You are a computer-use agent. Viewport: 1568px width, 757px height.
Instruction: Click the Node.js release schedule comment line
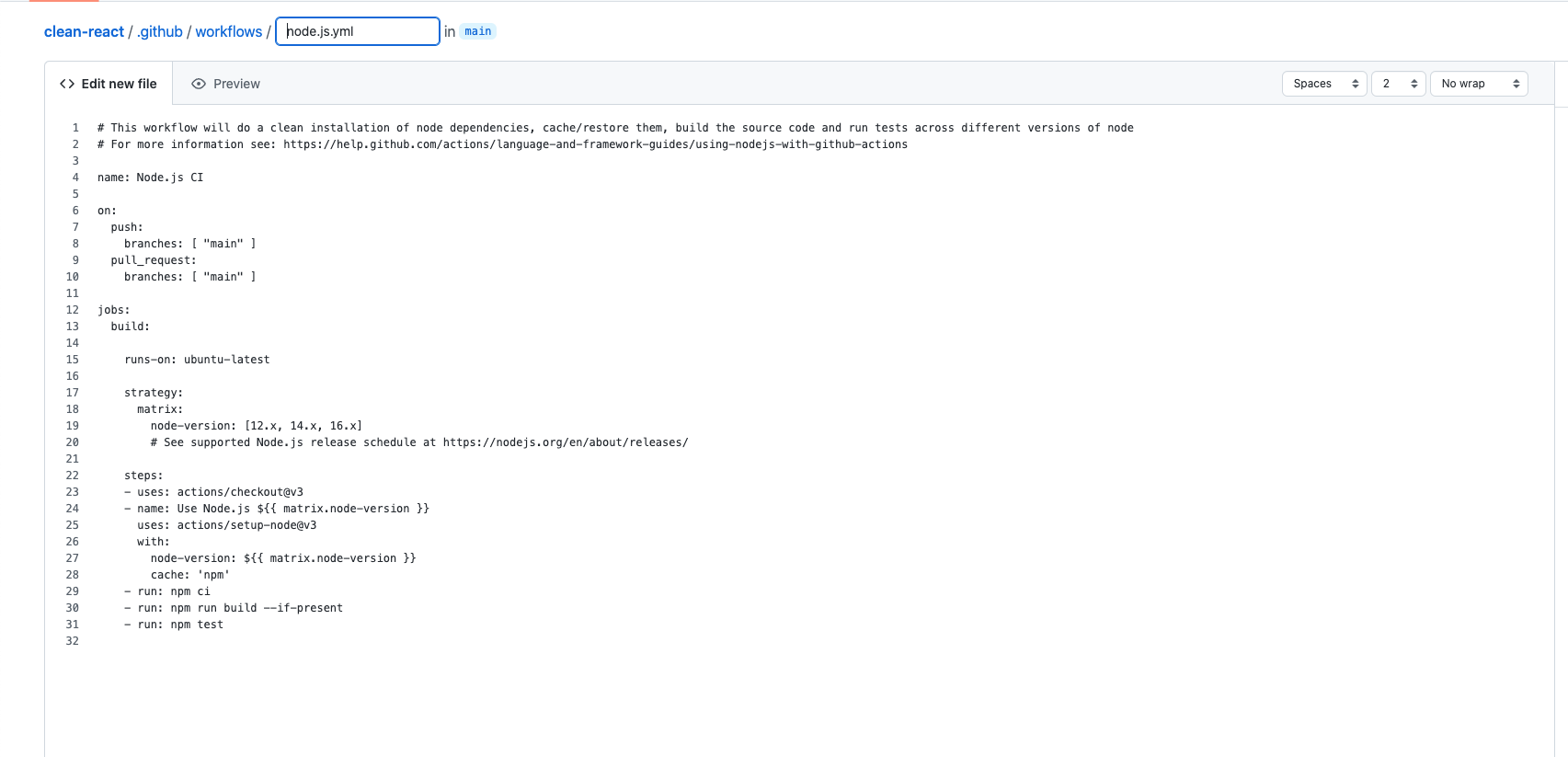click(x=419, y=442)
